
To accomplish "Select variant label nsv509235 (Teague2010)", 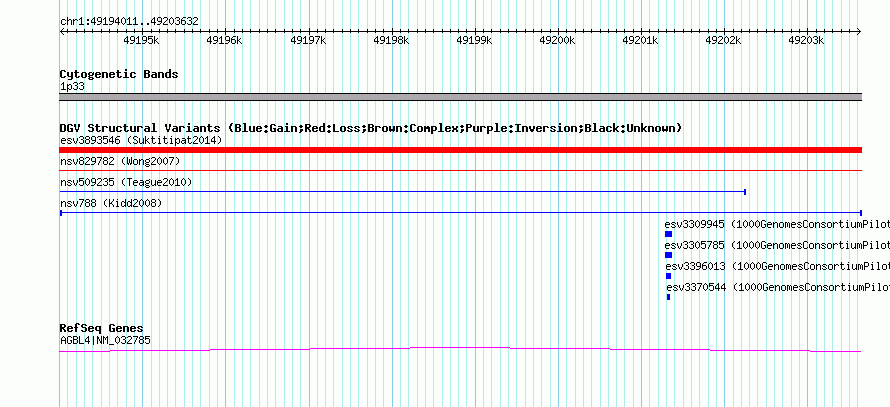I will tap(126, 183).
